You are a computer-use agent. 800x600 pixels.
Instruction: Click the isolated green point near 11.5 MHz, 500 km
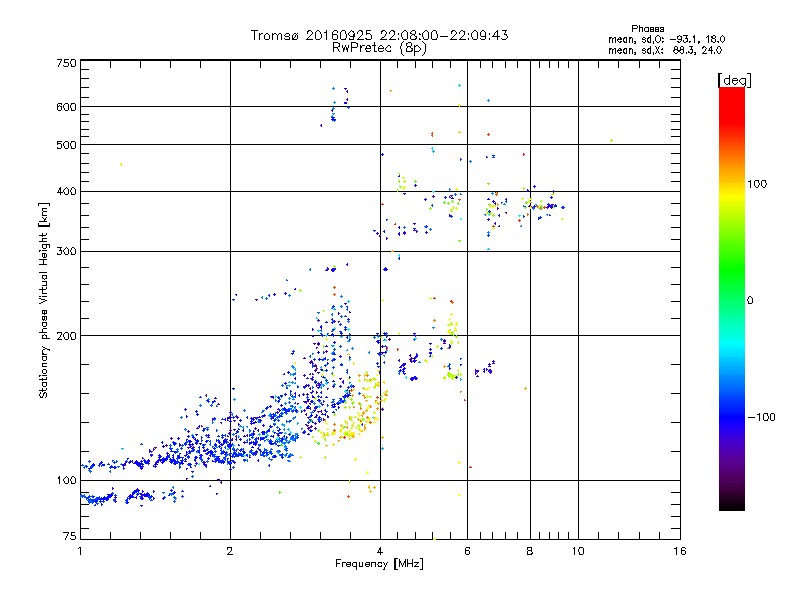click(x=611, y=140)
